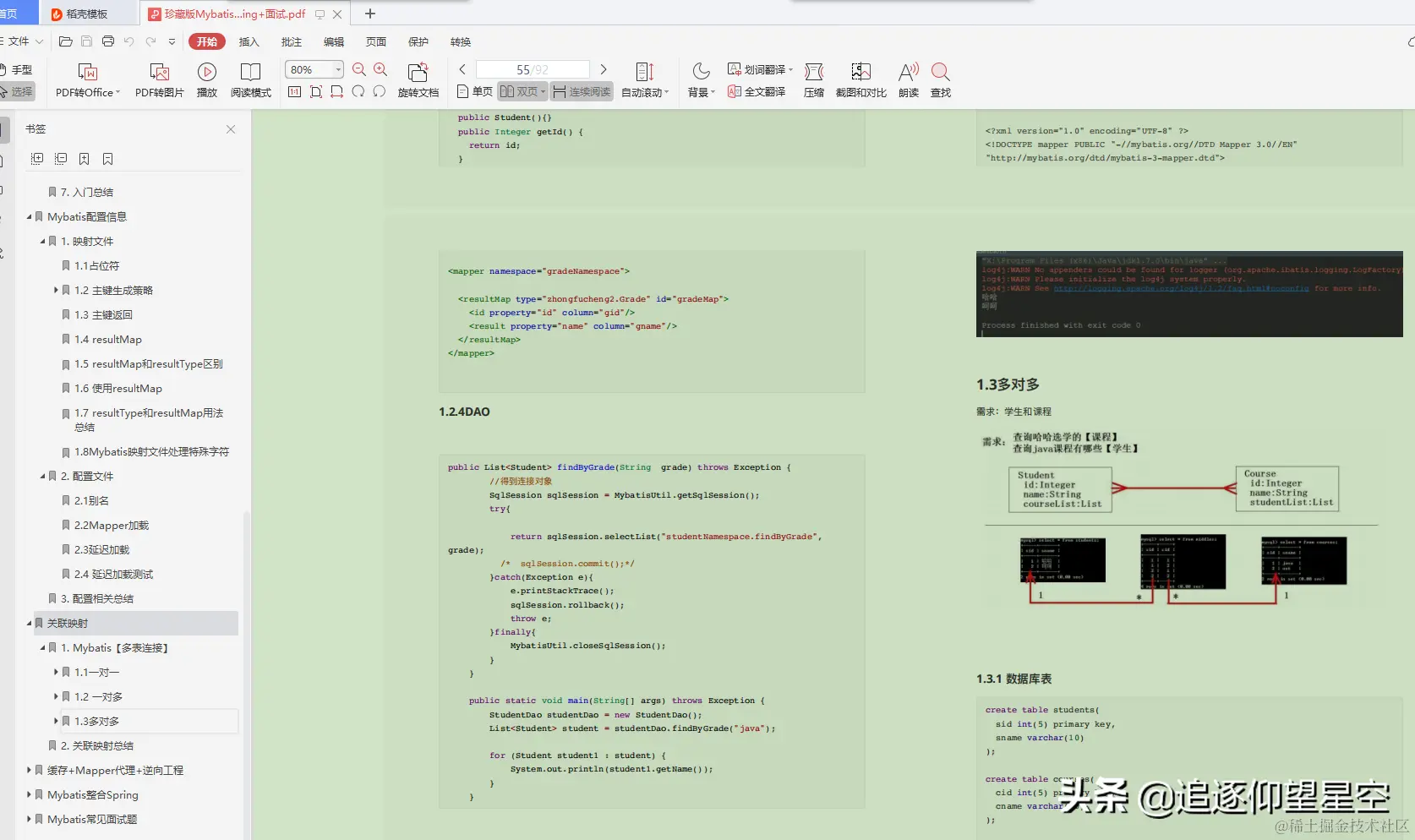Open the PDF转Office converter
1415x840 pixels.
88,80
